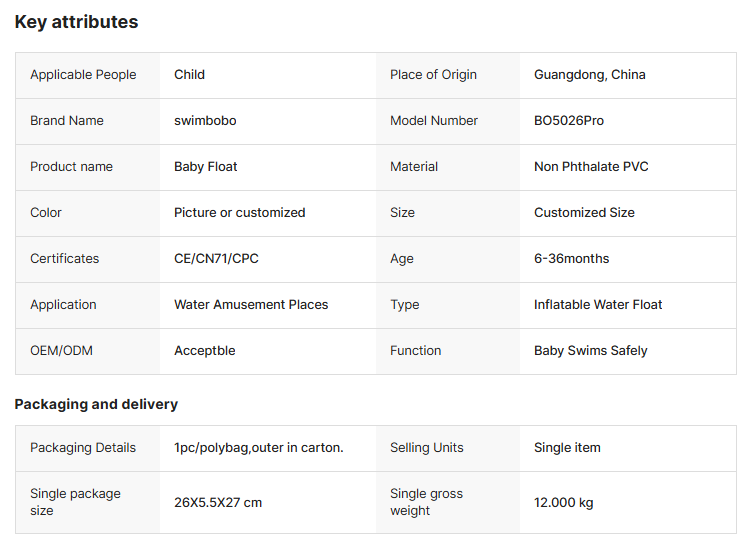Screen dimensions: 744x546
Task: Click the Customized Size value
Action: [x=584, y=213]
